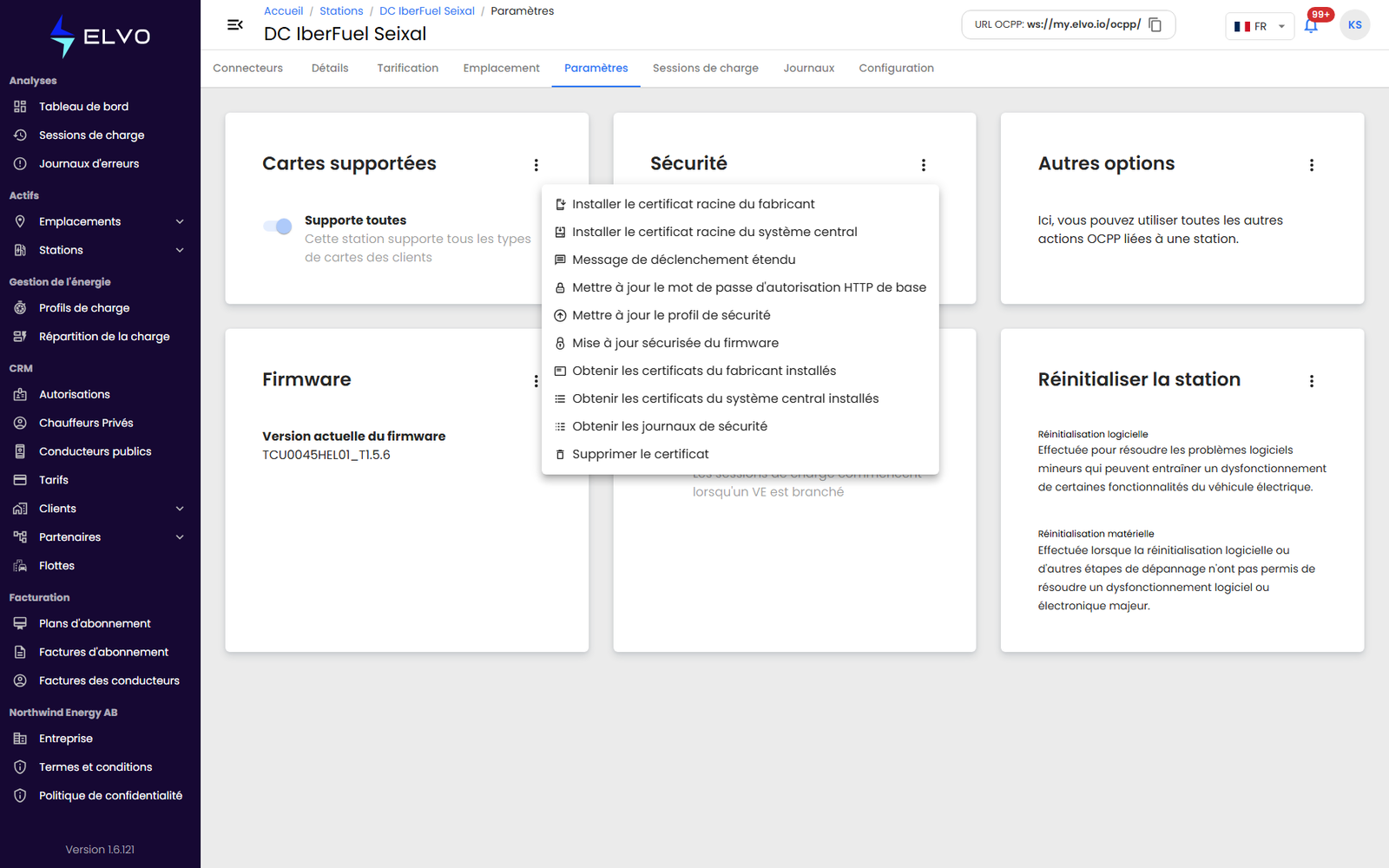Select Mettre à jour le profil de sécurité
The height and width of the screenshot is (868, 1389).
741,315
